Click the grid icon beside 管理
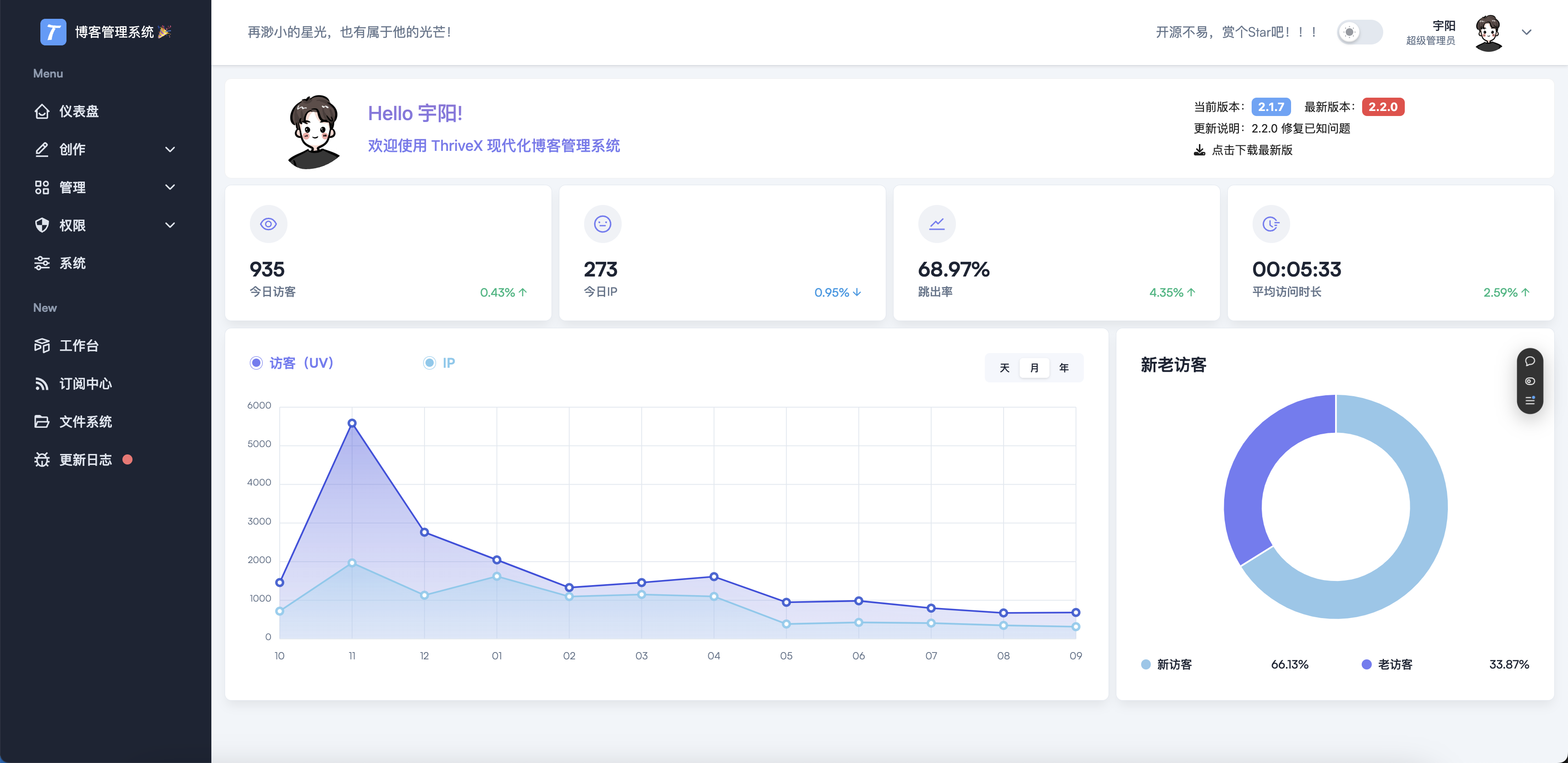 coord(41,188)
